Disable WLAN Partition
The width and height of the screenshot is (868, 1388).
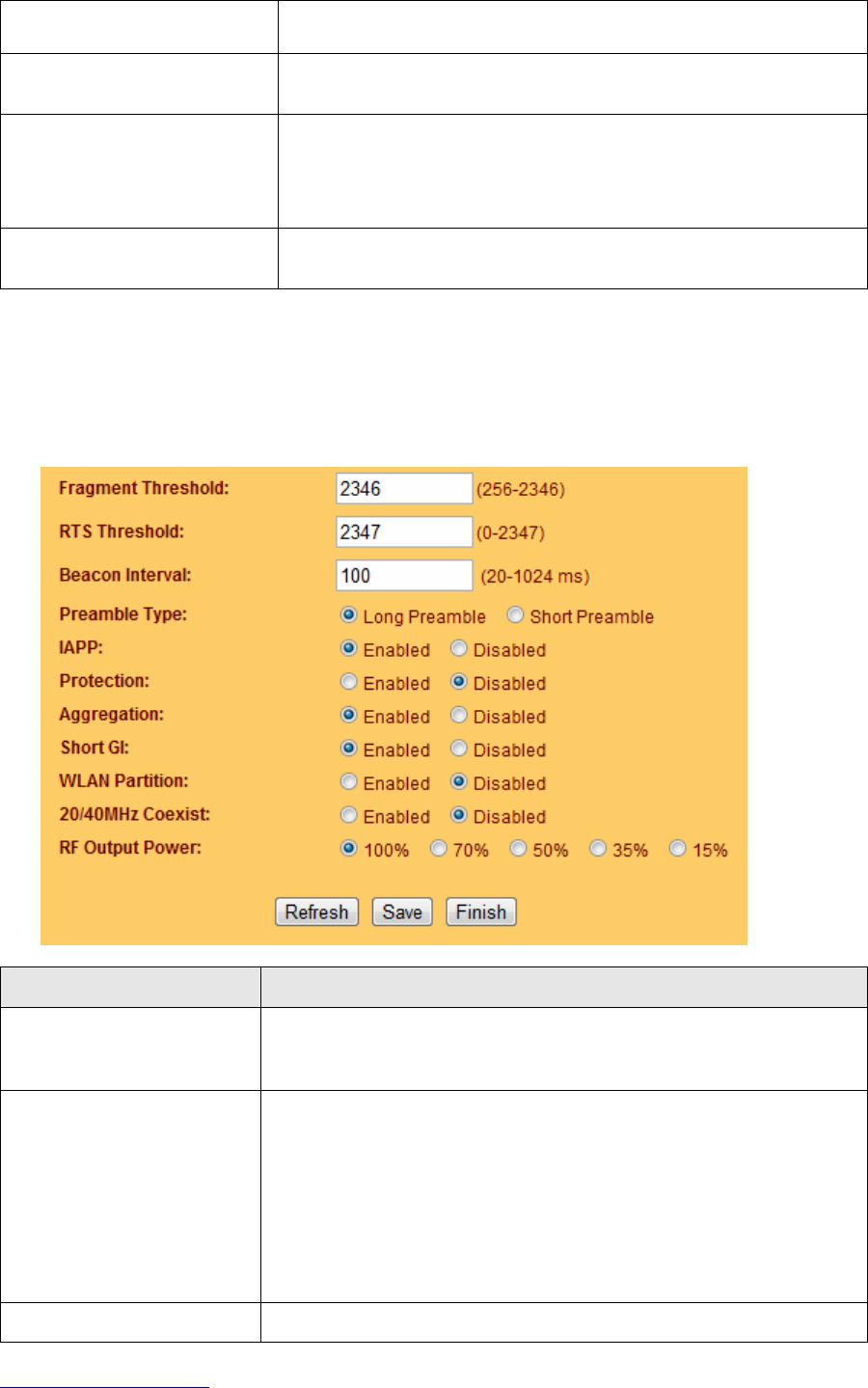point(459,781)
